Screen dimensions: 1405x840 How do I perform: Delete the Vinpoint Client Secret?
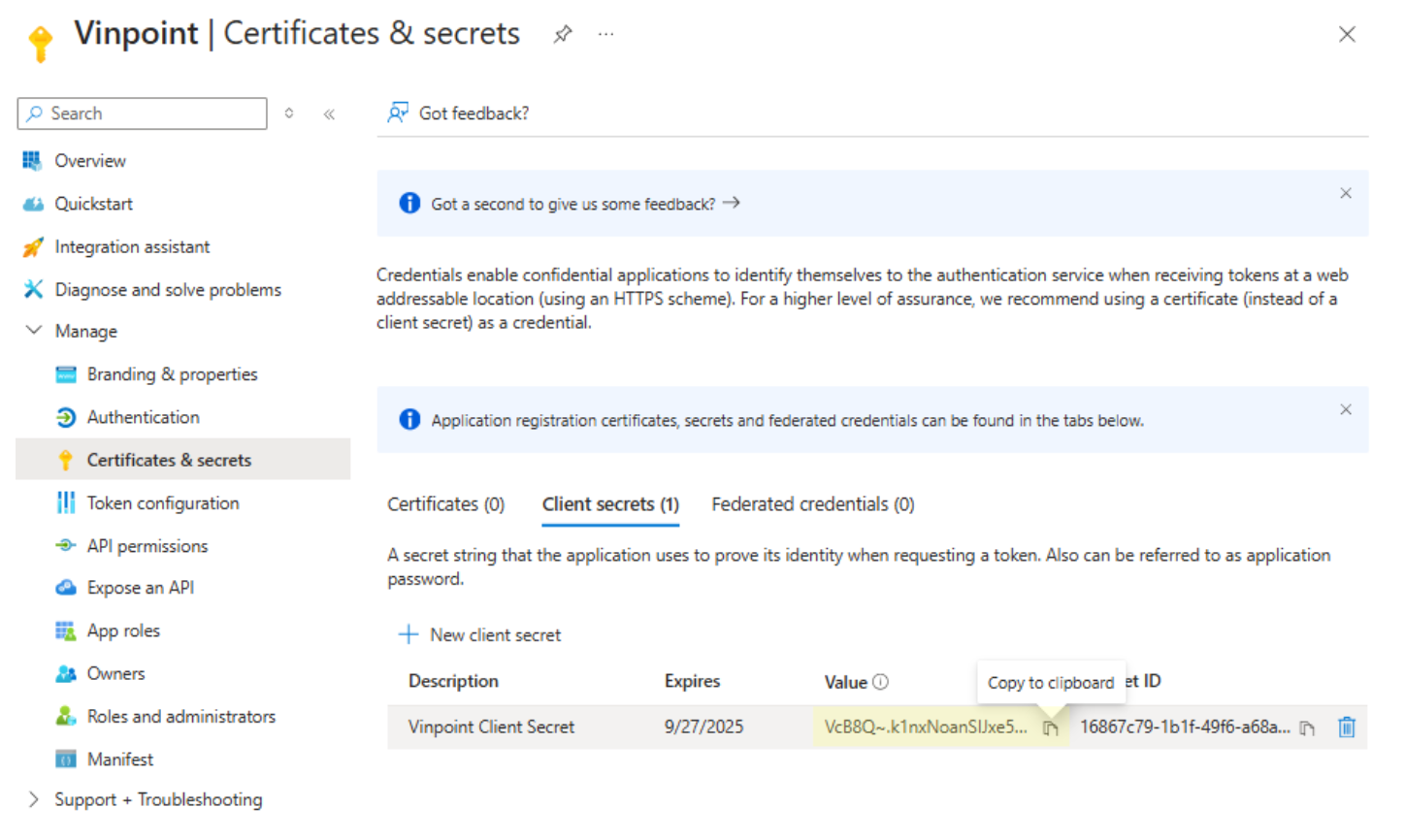(x=1347, y=727)
